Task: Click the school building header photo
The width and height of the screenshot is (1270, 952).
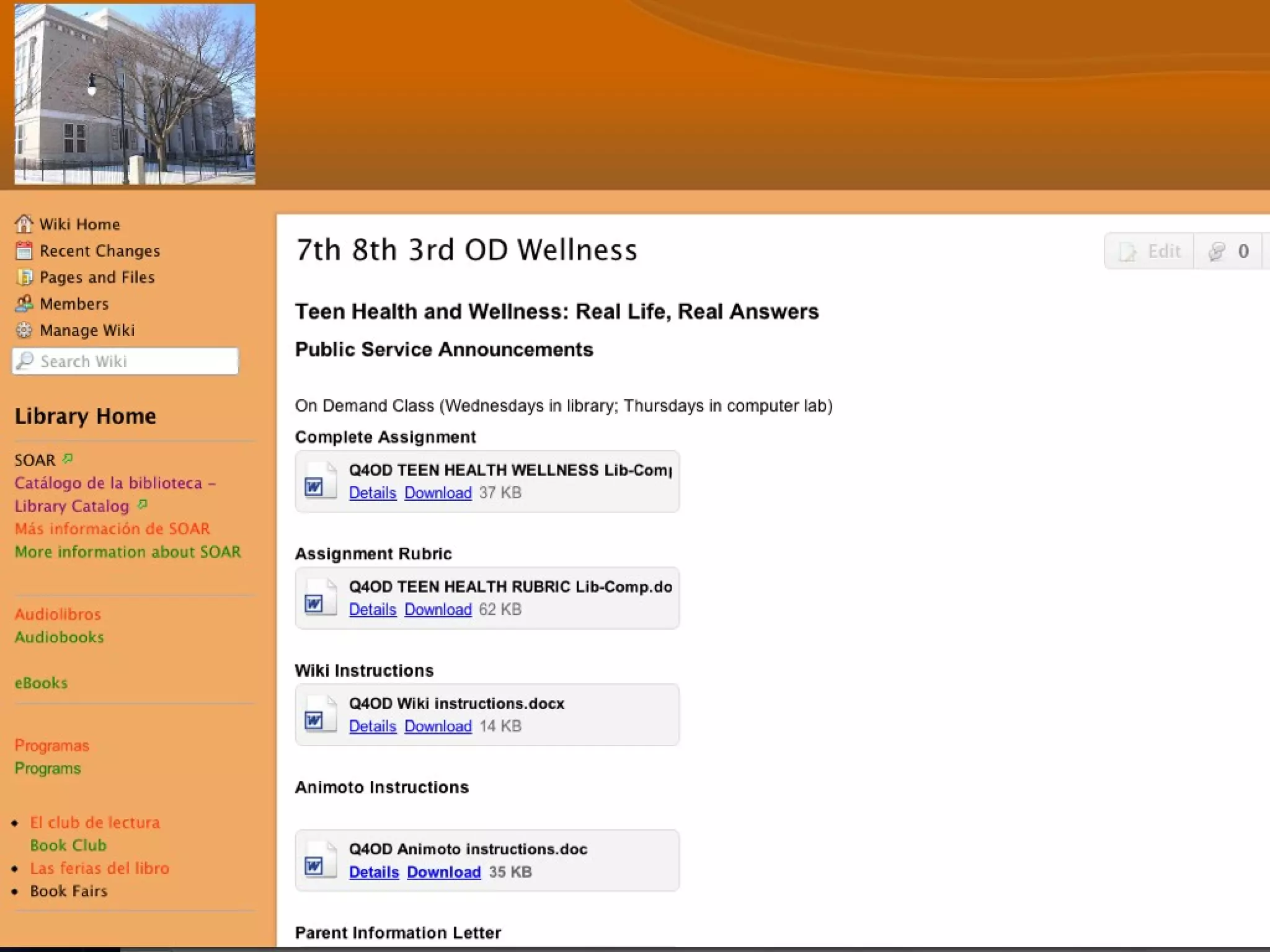Action: [135, 94]
